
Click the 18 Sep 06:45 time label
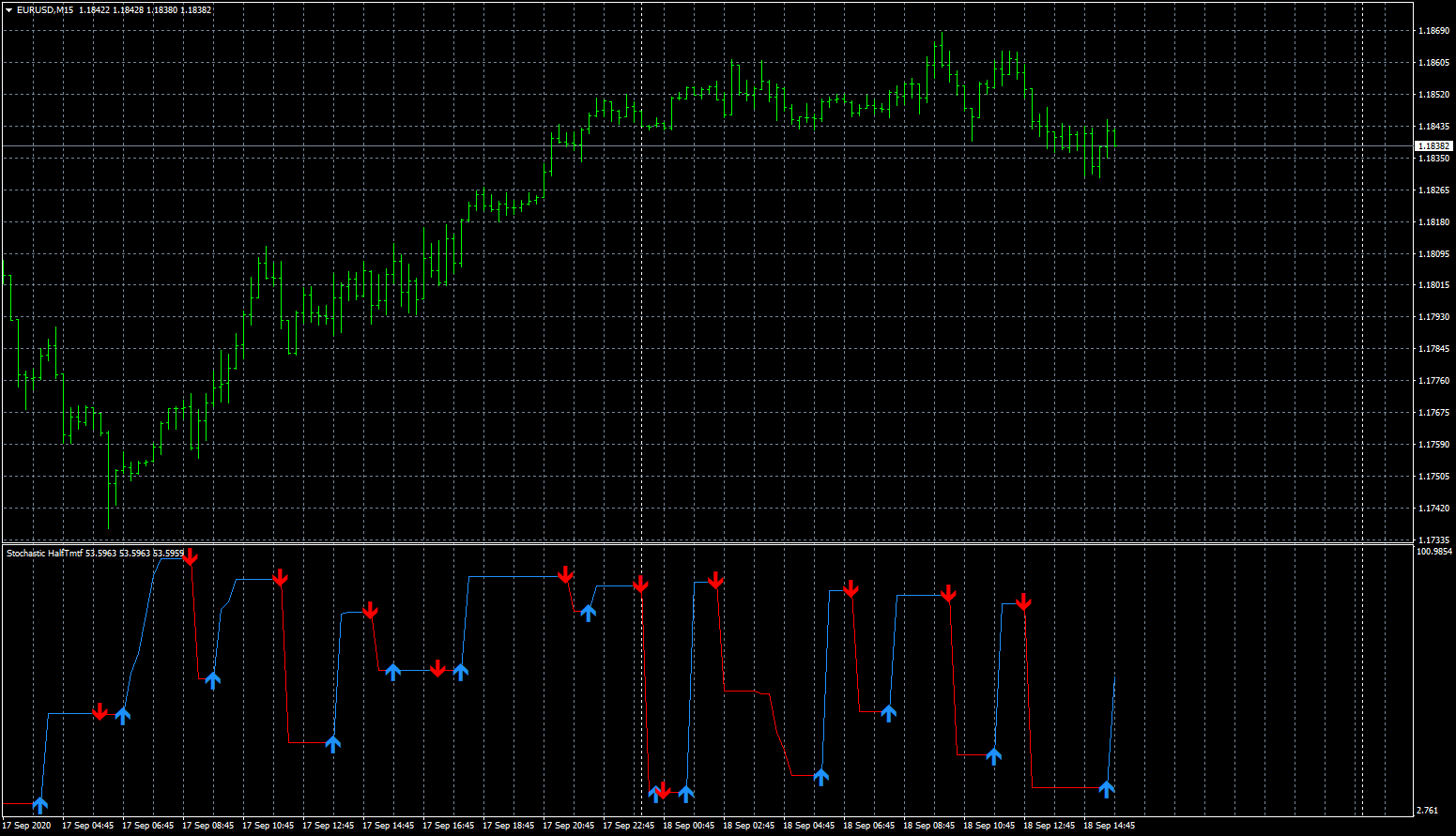pyautogui.click(x=868, y=826)
